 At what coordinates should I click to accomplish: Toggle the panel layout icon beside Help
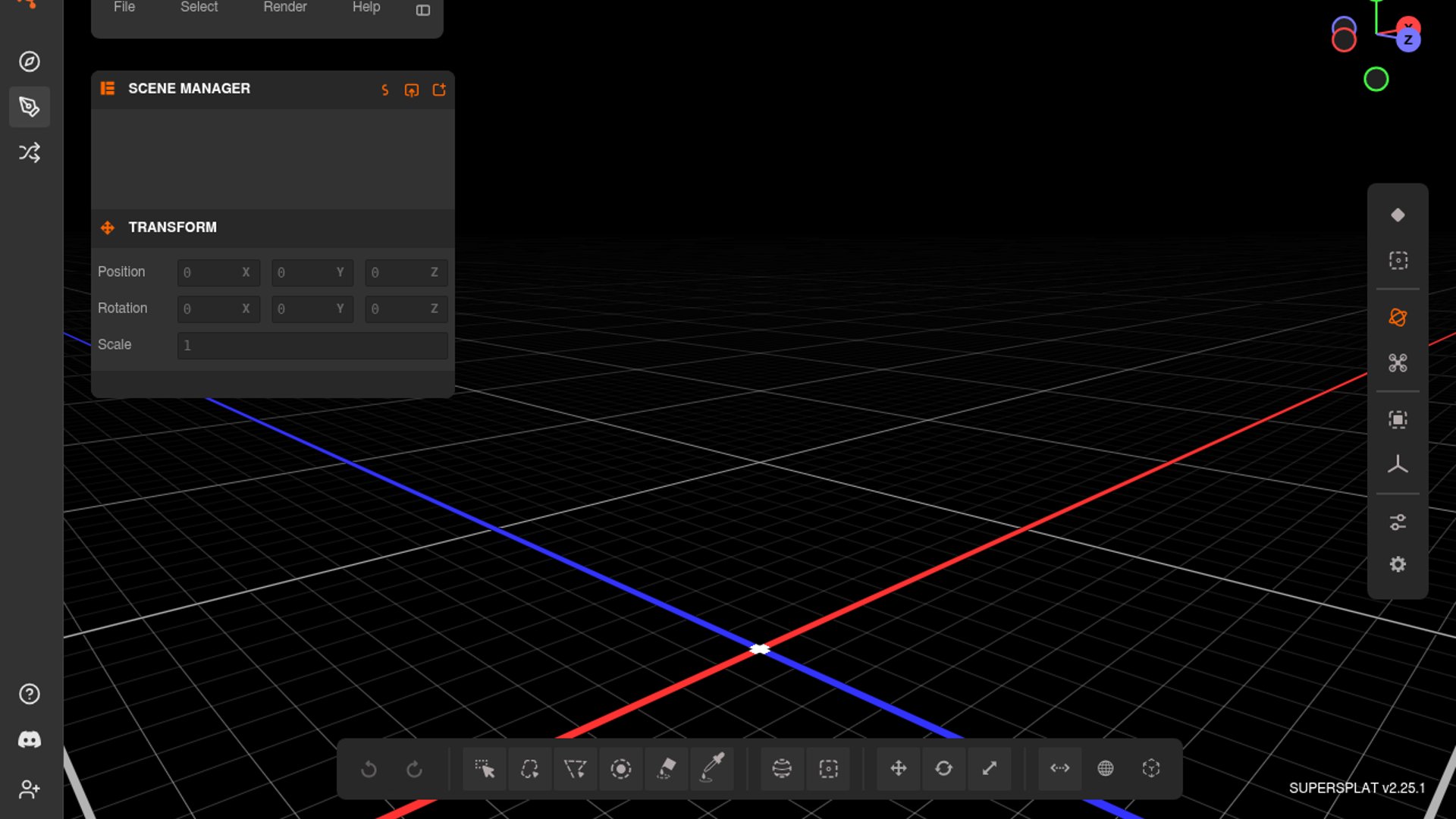coord(423,10)
